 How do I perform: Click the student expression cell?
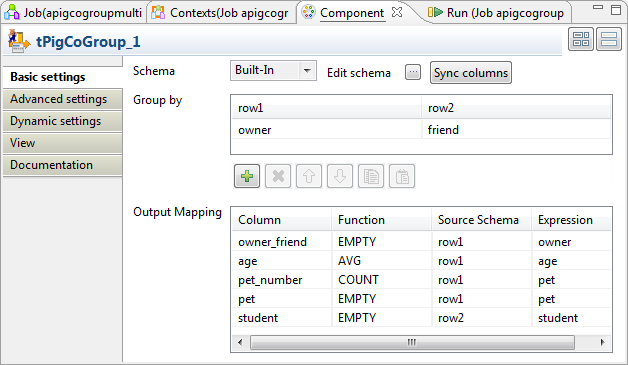pos(572,318)
